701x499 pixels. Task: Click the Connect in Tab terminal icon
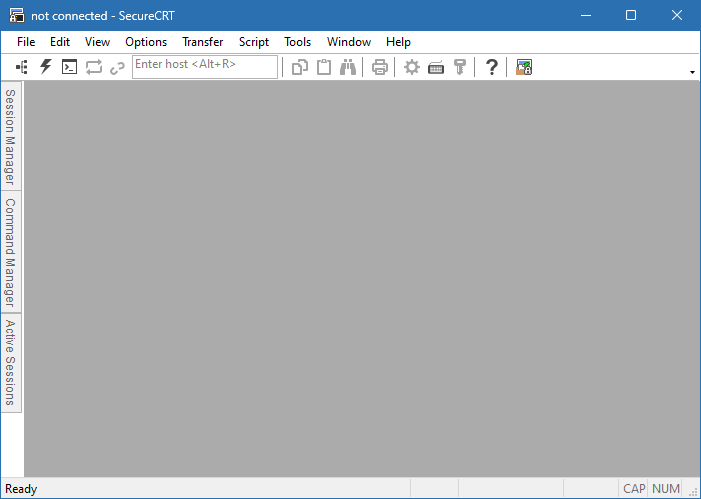(x=69, y=67)
